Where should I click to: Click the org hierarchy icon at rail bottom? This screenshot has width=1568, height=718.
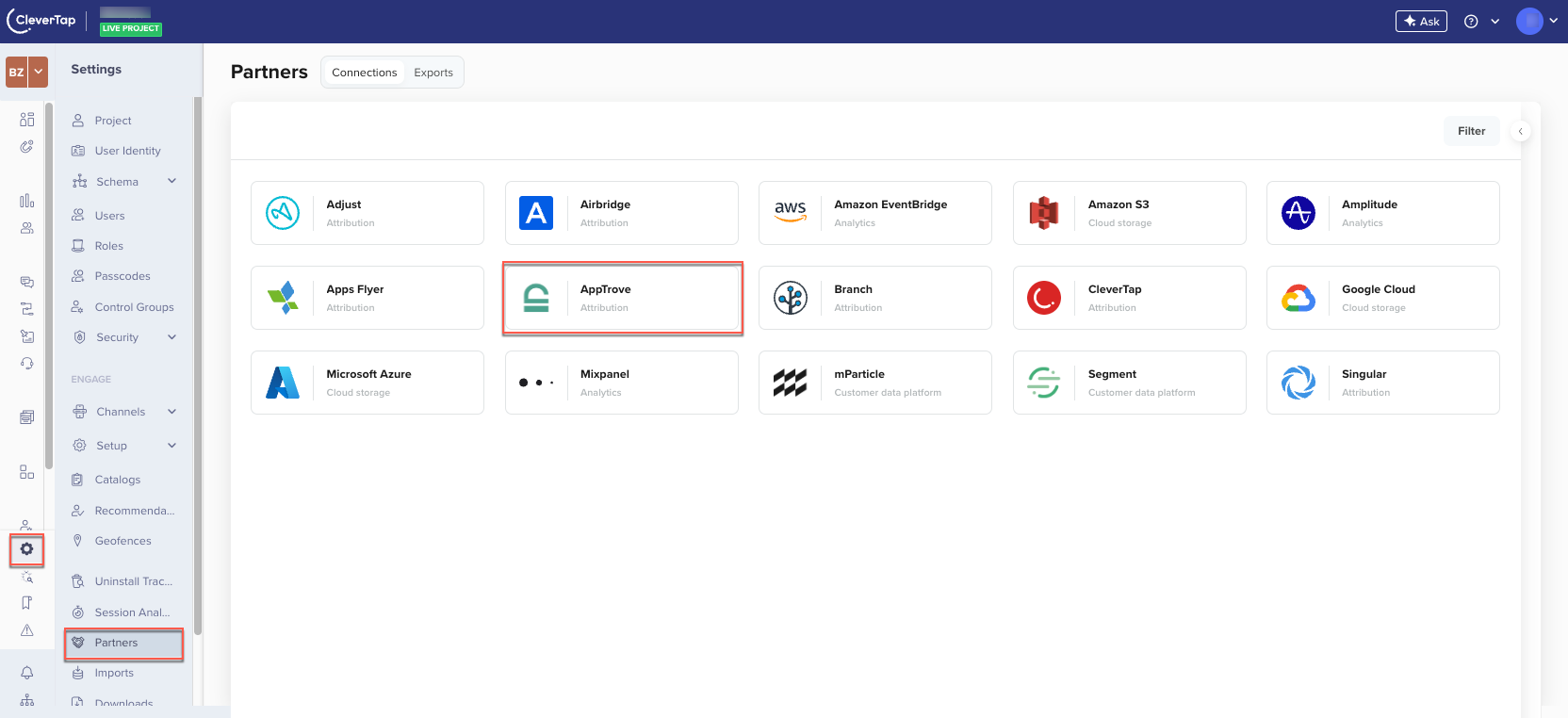(27, 700)
